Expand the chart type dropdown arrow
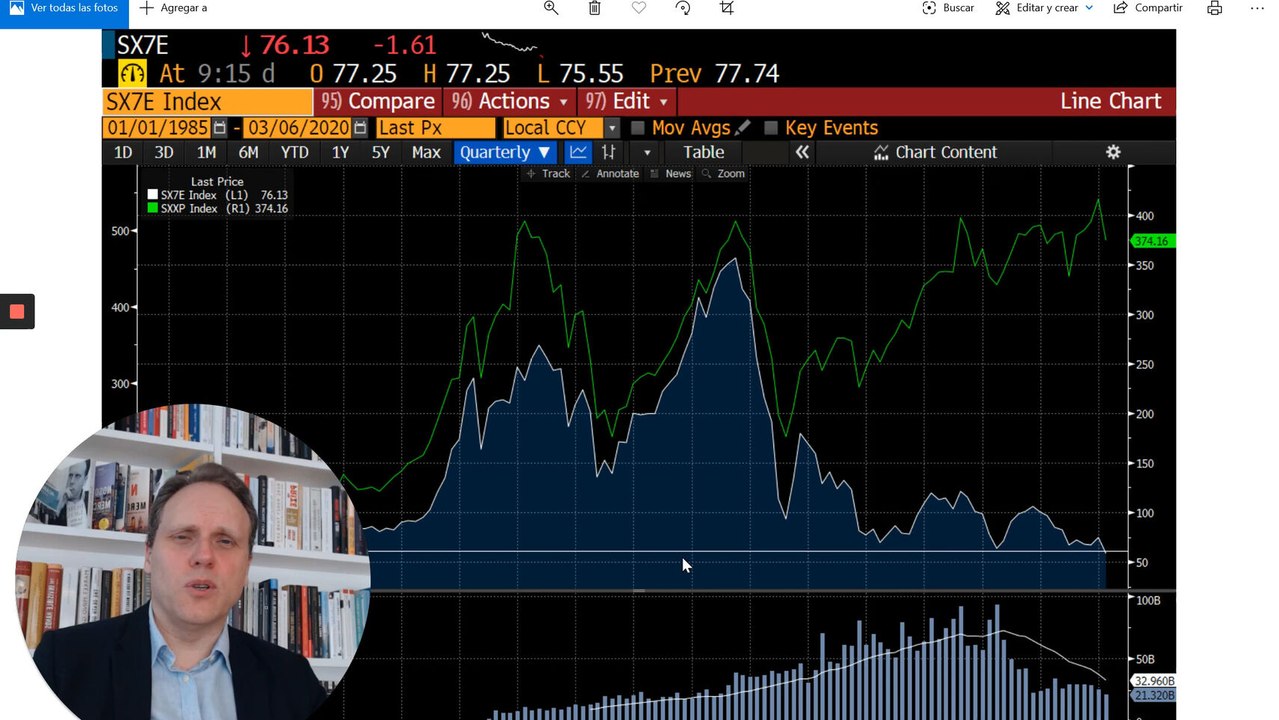1279x720 pixels. [x=647, y=152]
